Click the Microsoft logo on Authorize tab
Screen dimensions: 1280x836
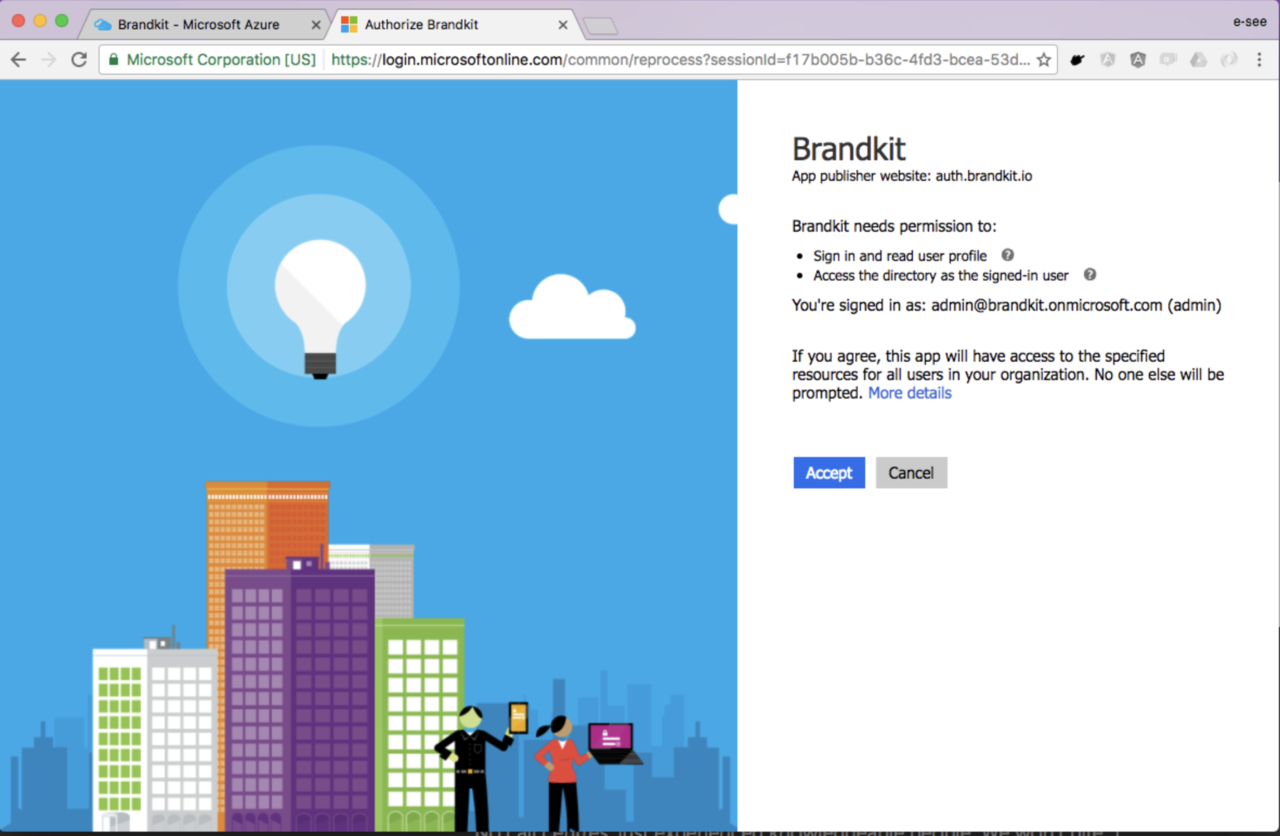click(x=349, y=25)
